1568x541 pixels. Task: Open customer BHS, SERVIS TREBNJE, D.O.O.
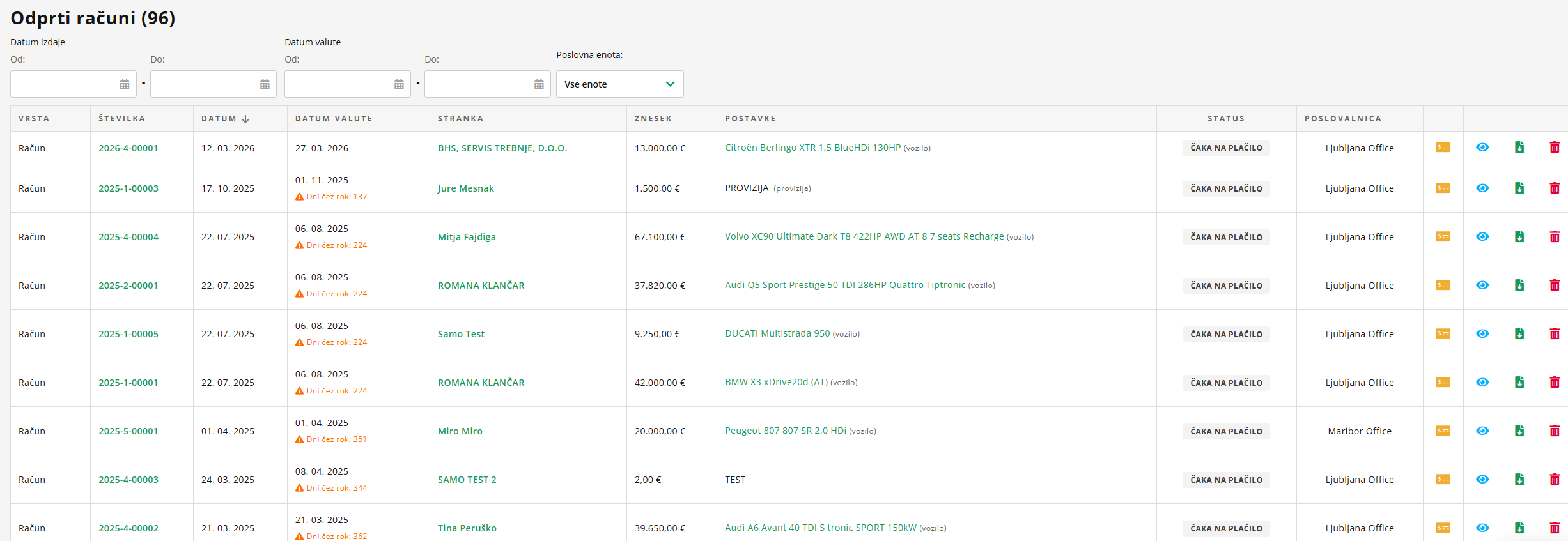coord(502,148)
